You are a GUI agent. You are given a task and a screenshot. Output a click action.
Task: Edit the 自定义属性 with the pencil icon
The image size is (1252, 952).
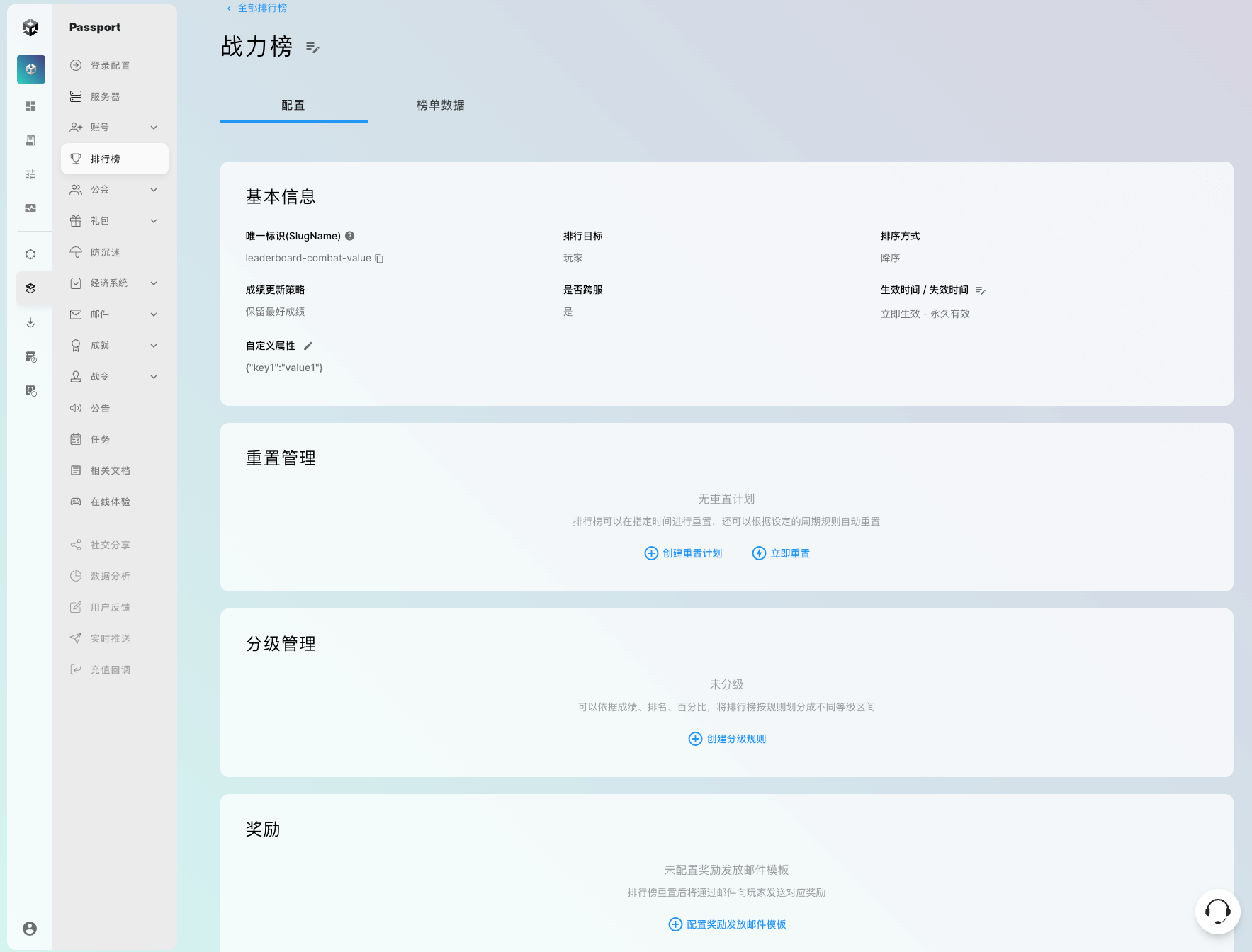coord(308,346)
